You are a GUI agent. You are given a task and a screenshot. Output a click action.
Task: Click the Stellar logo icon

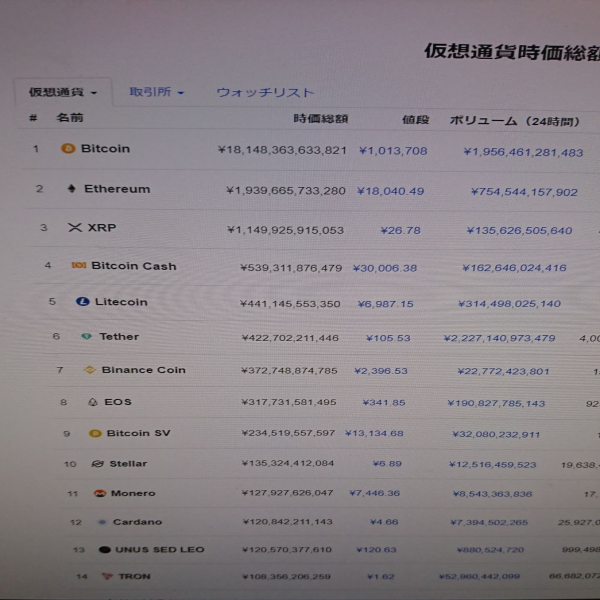[x=98, y=464]
